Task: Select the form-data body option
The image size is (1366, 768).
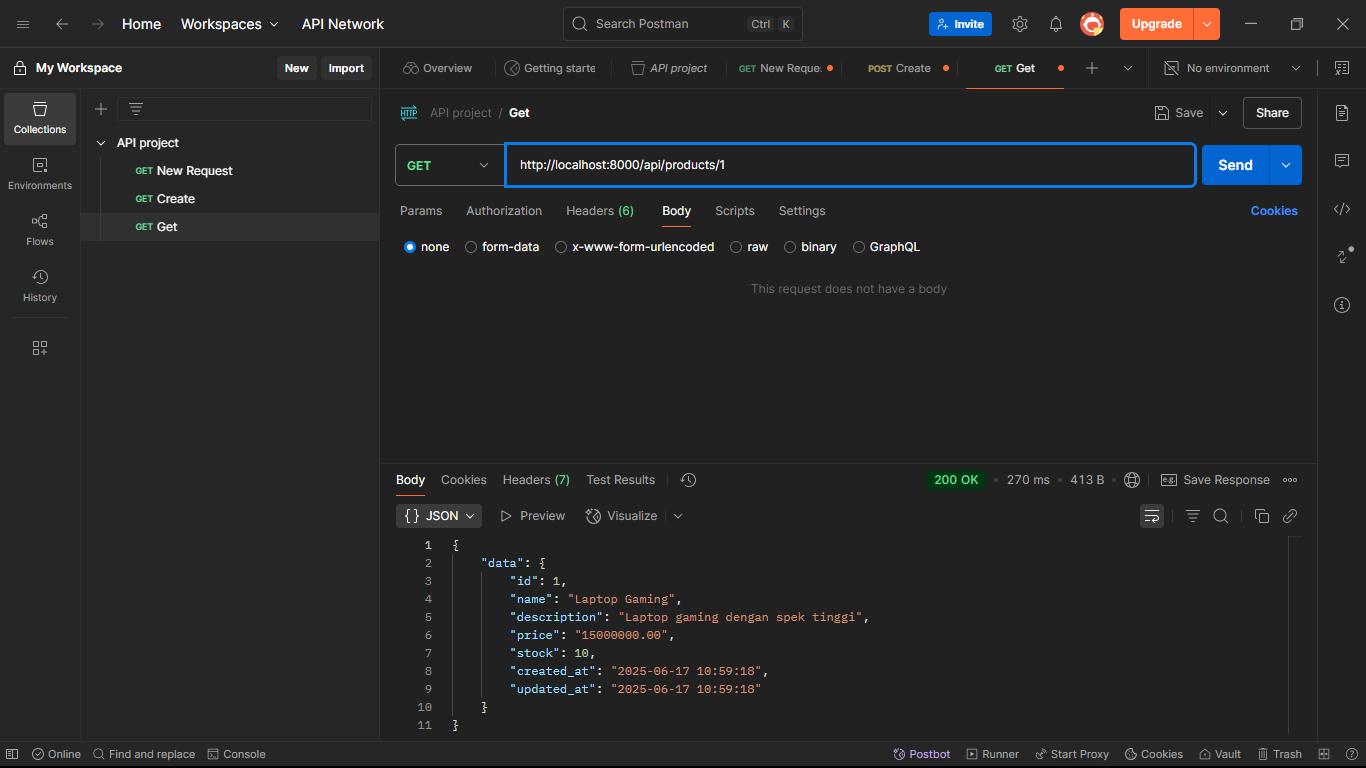Action: click(471, 247)
